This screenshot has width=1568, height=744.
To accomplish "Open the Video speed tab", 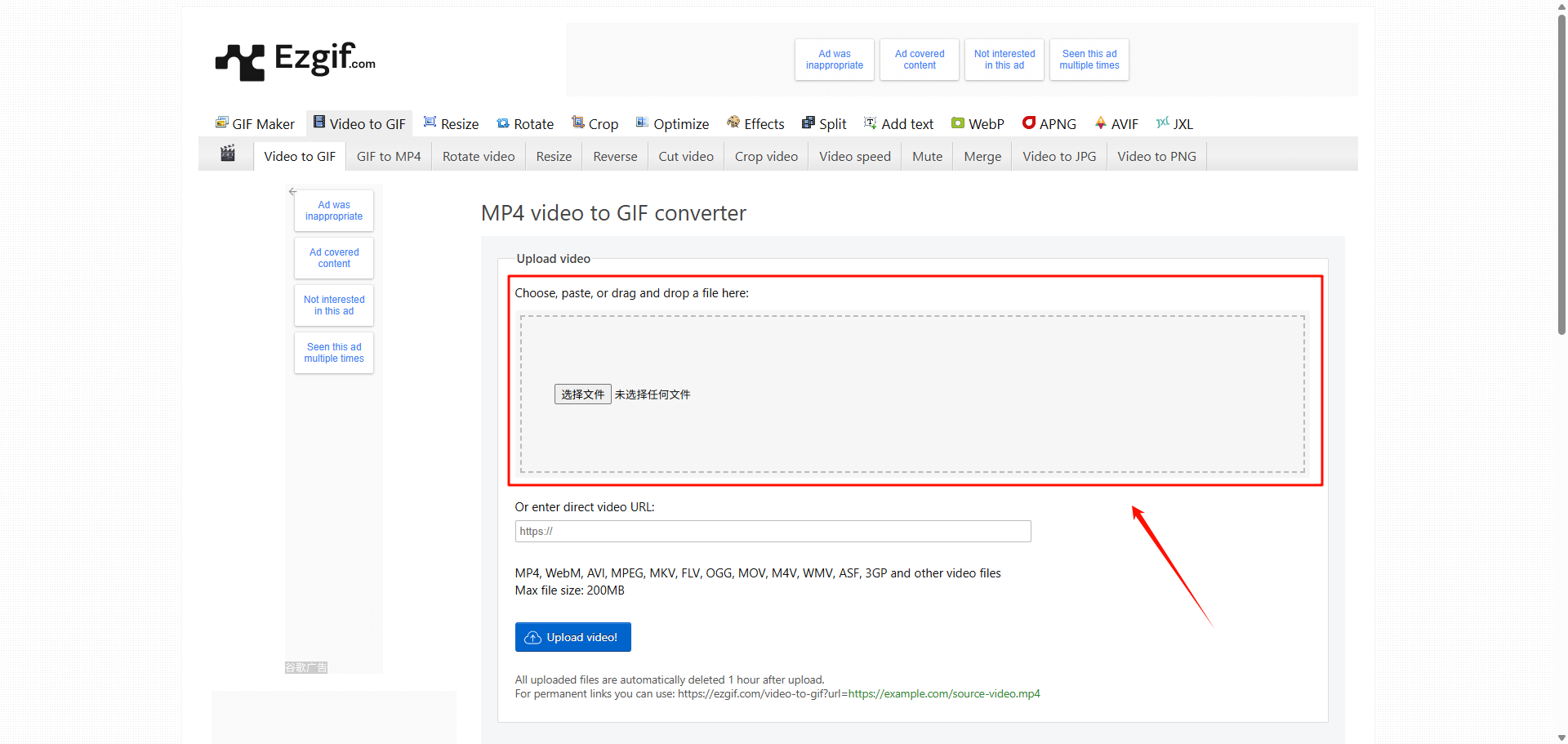I will [x=855, y=156].
